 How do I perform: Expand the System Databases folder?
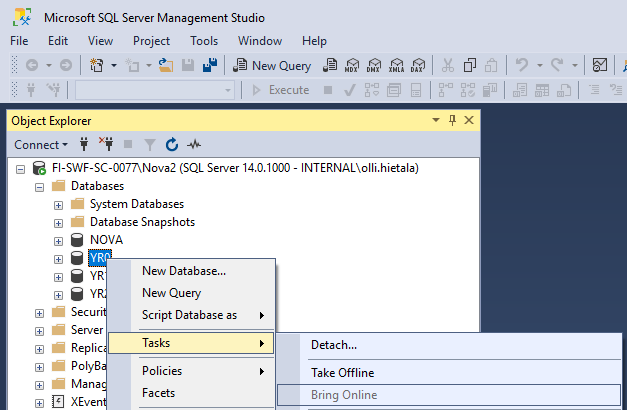point(58,204)
